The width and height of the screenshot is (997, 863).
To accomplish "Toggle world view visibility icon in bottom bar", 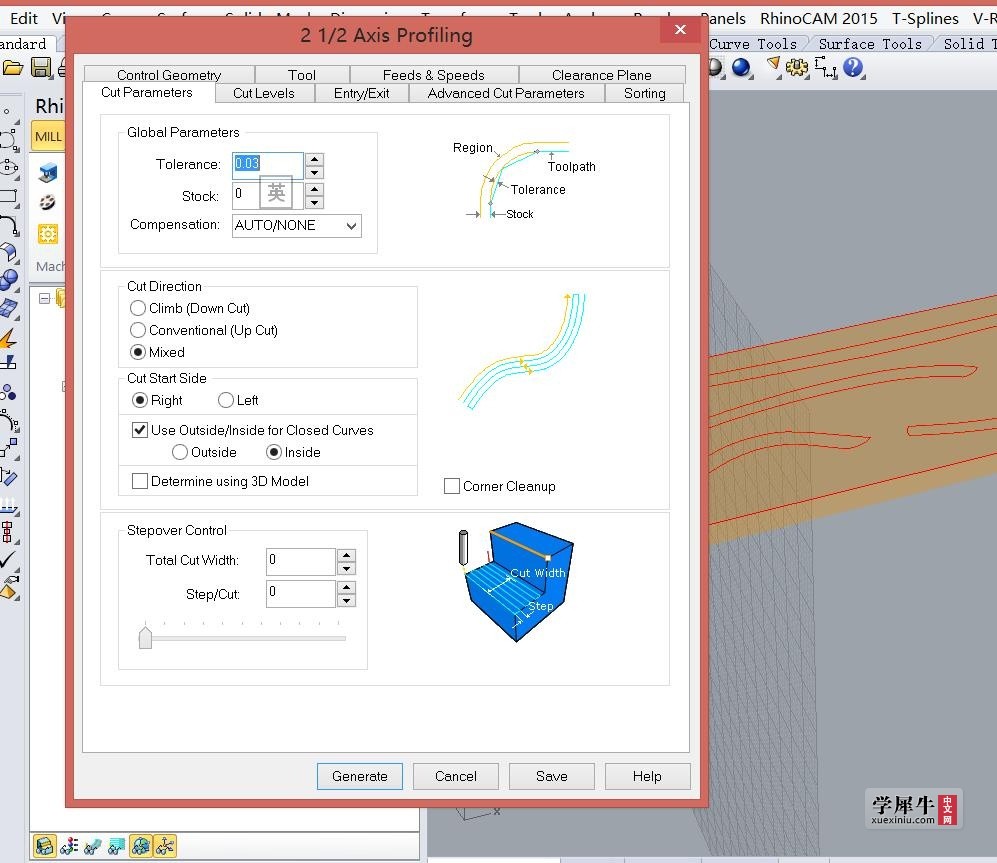I will (141, 846).
